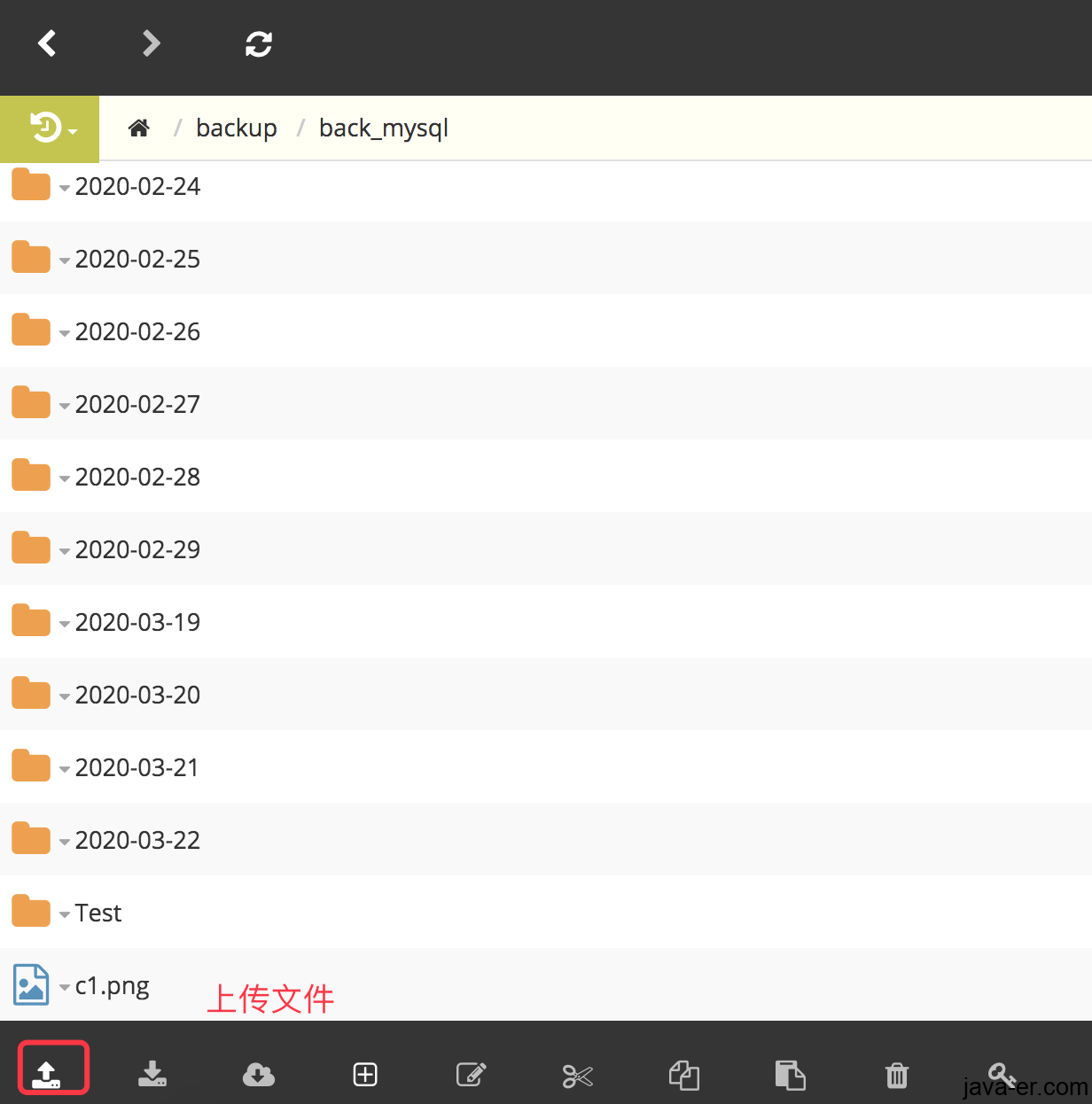Click the forward navigation arrow

pos(151,43)
